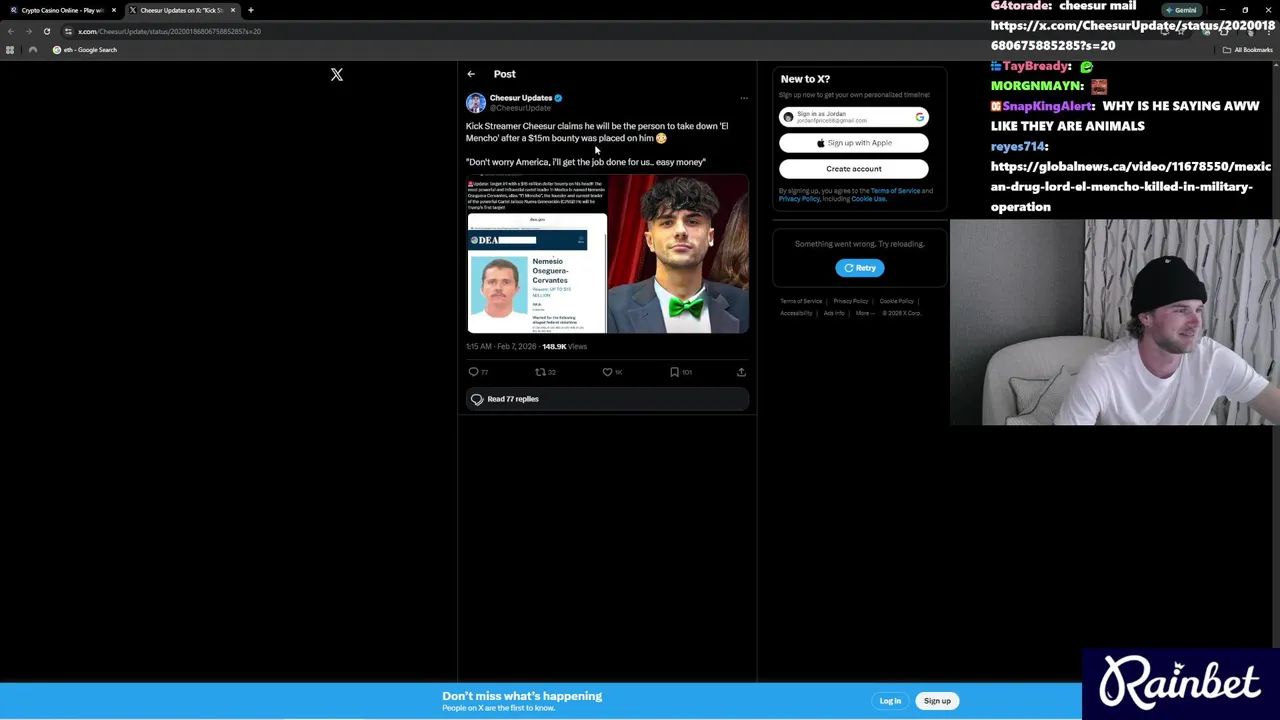Screen dimensions: 1280x720
Task: Click the Create account button
Action: 854,169
